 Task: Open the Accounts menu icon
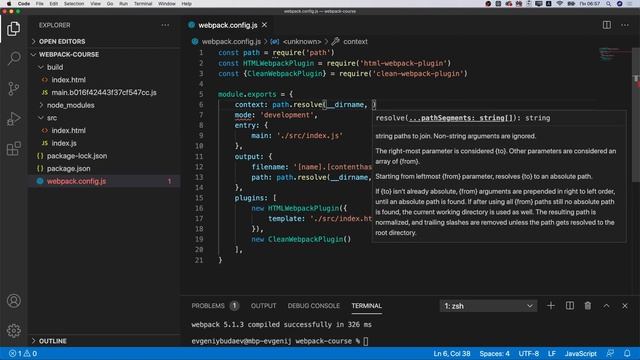tap(13, 301)
